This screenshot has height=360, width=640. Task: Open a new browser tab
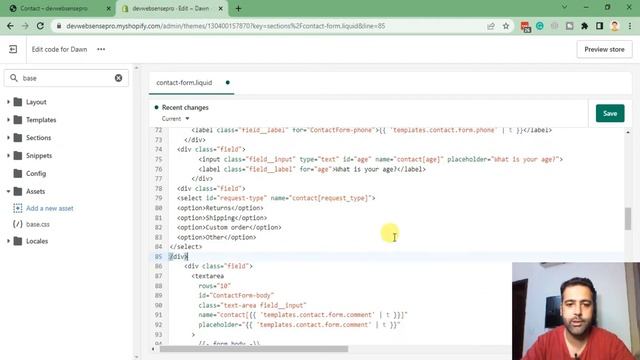tap(238, 8)
